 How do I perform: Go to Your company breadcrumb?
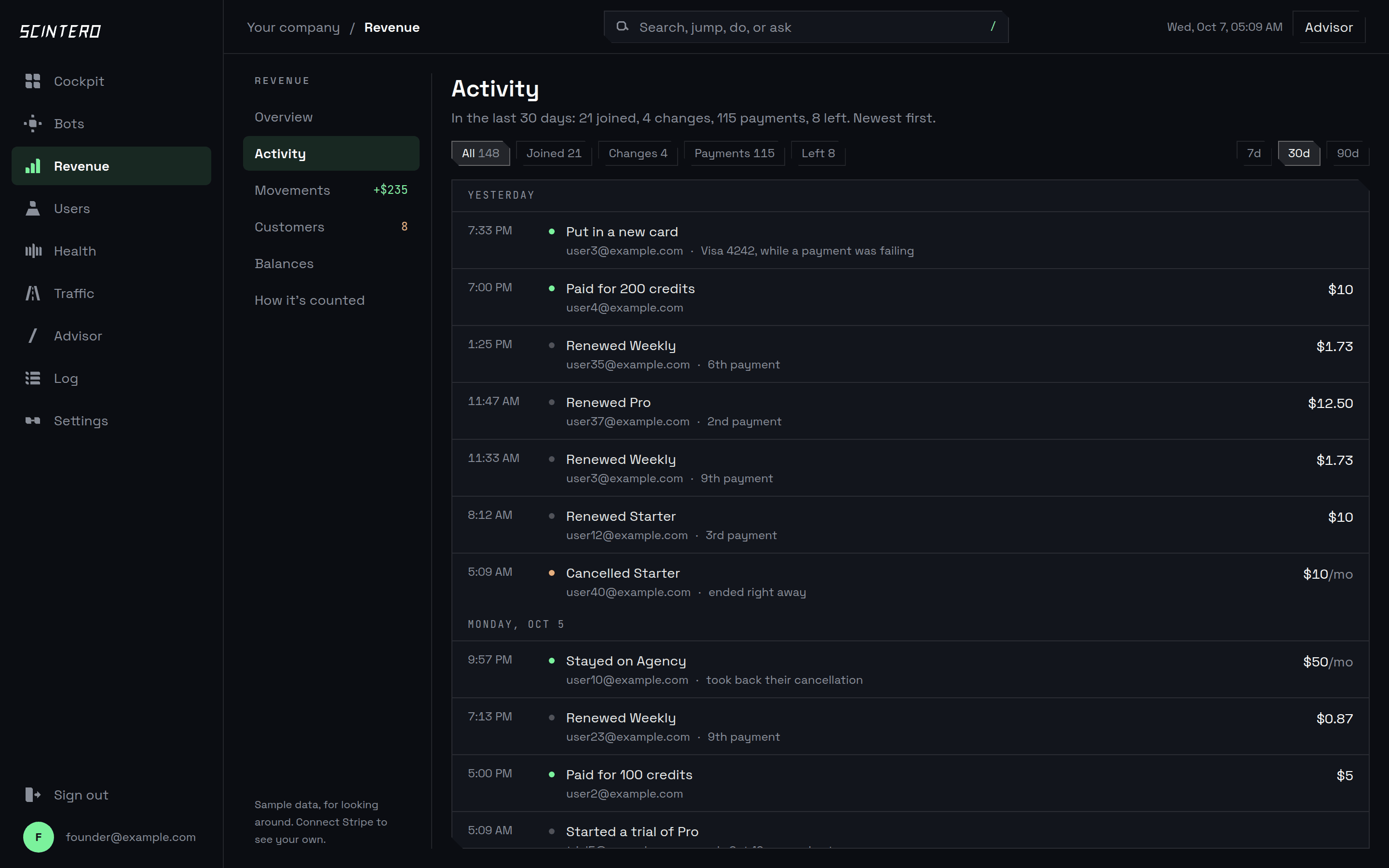click(293, 27)
